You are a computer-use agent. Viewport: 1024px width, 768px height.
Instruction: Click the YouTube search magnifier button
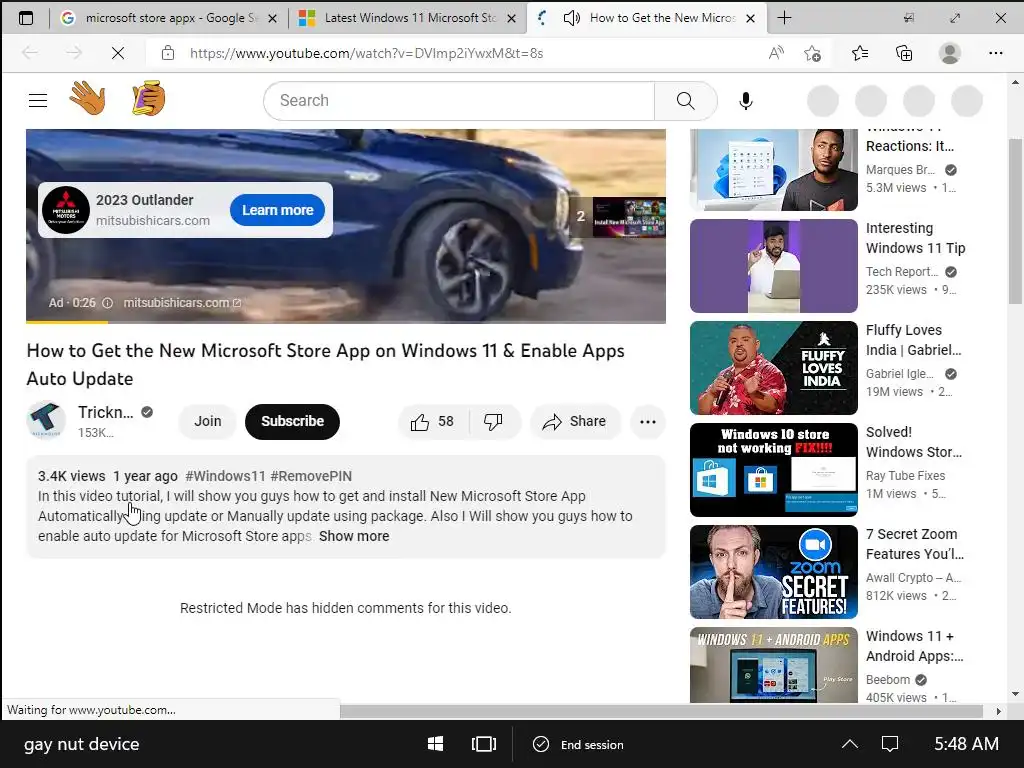pos(686,101)
